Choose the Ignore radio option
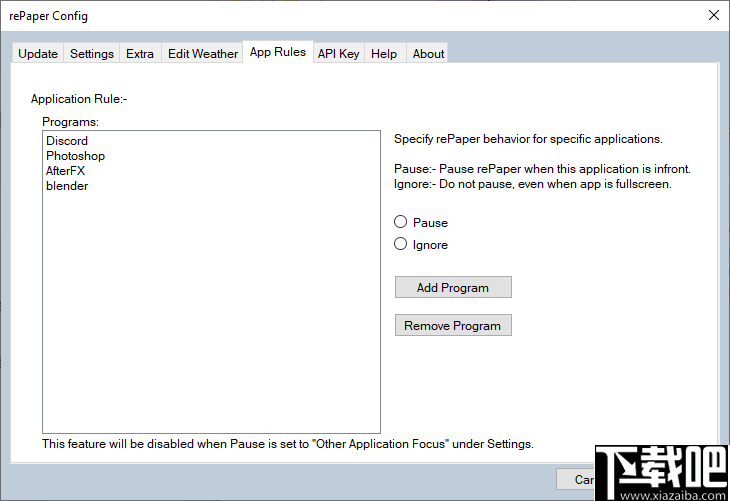This screenshot has width=730, height=501. (421, 244)
